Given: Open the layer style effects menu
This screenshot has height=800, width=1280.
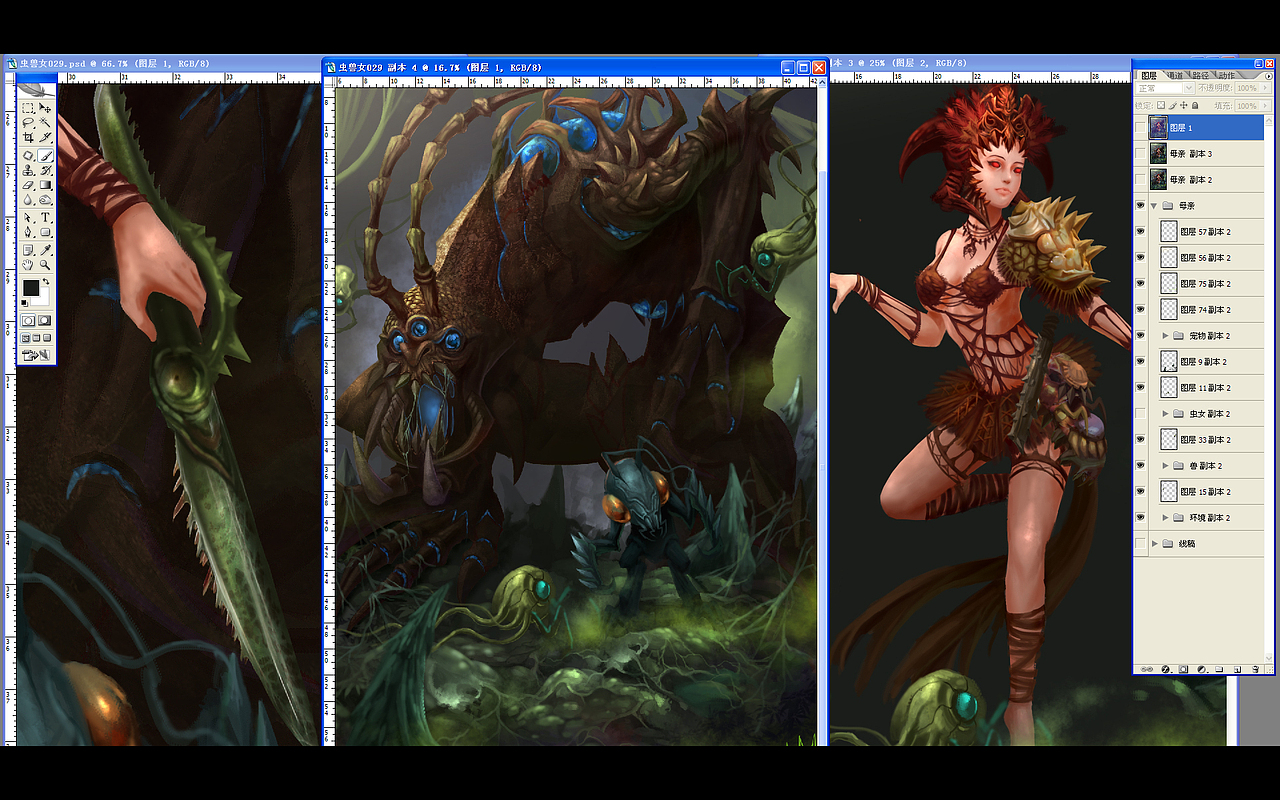Looking at the screenshot, I should (1165, 668).
